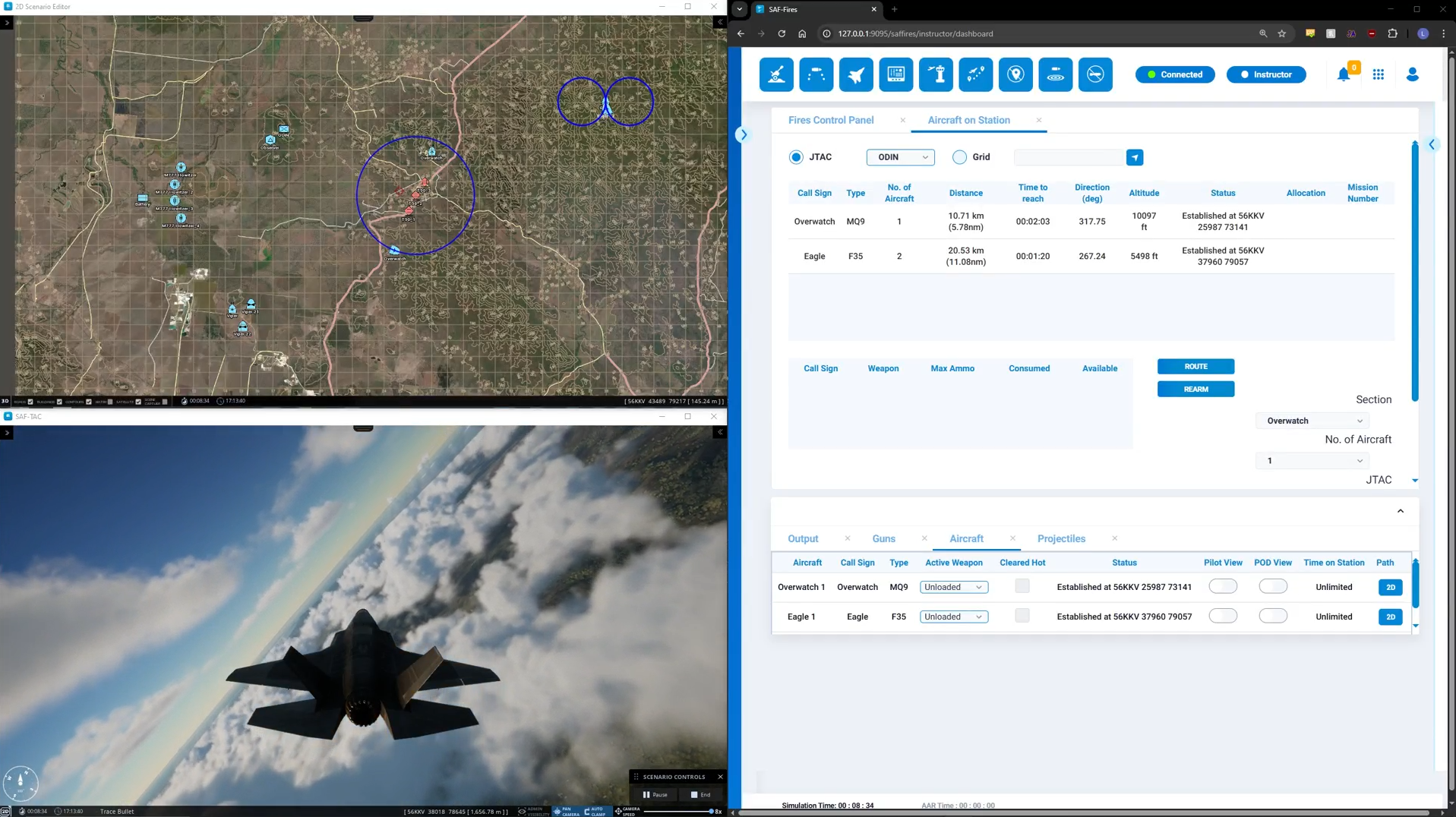The width and height of the screenshot is (1456, 817).
Task: Click the artillery cannon toolbar icon
Action: click(x=776, y=74)
